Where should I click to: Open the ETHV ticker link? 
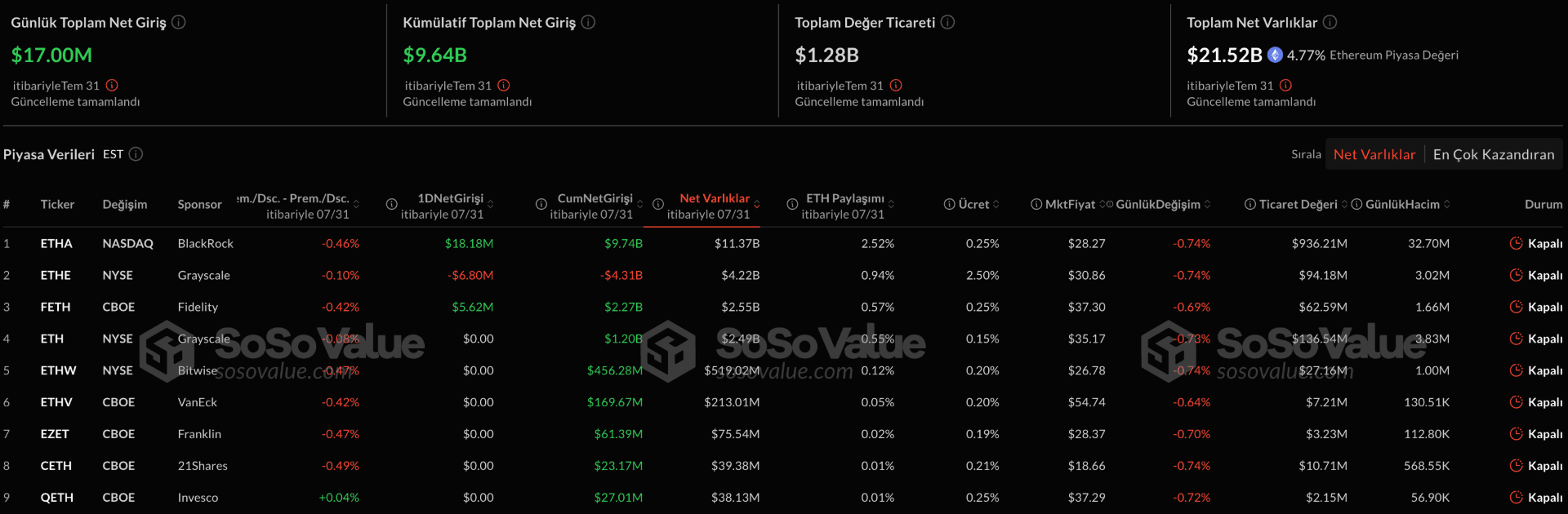point(56,402)
